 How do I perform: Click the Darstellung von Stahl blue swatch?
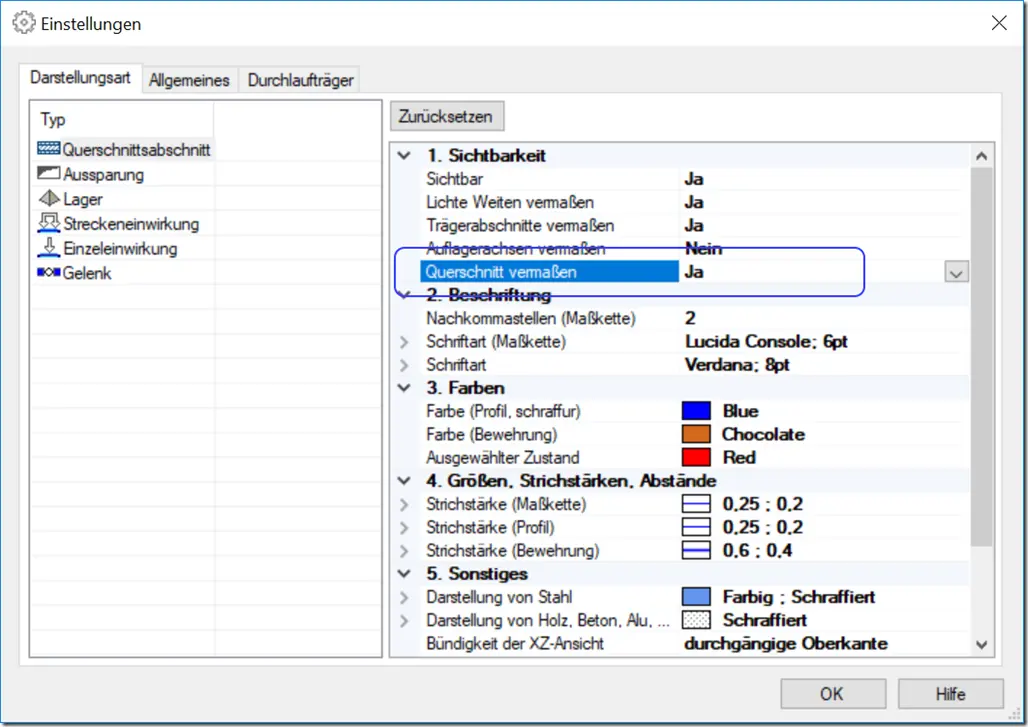coord(696,597)
